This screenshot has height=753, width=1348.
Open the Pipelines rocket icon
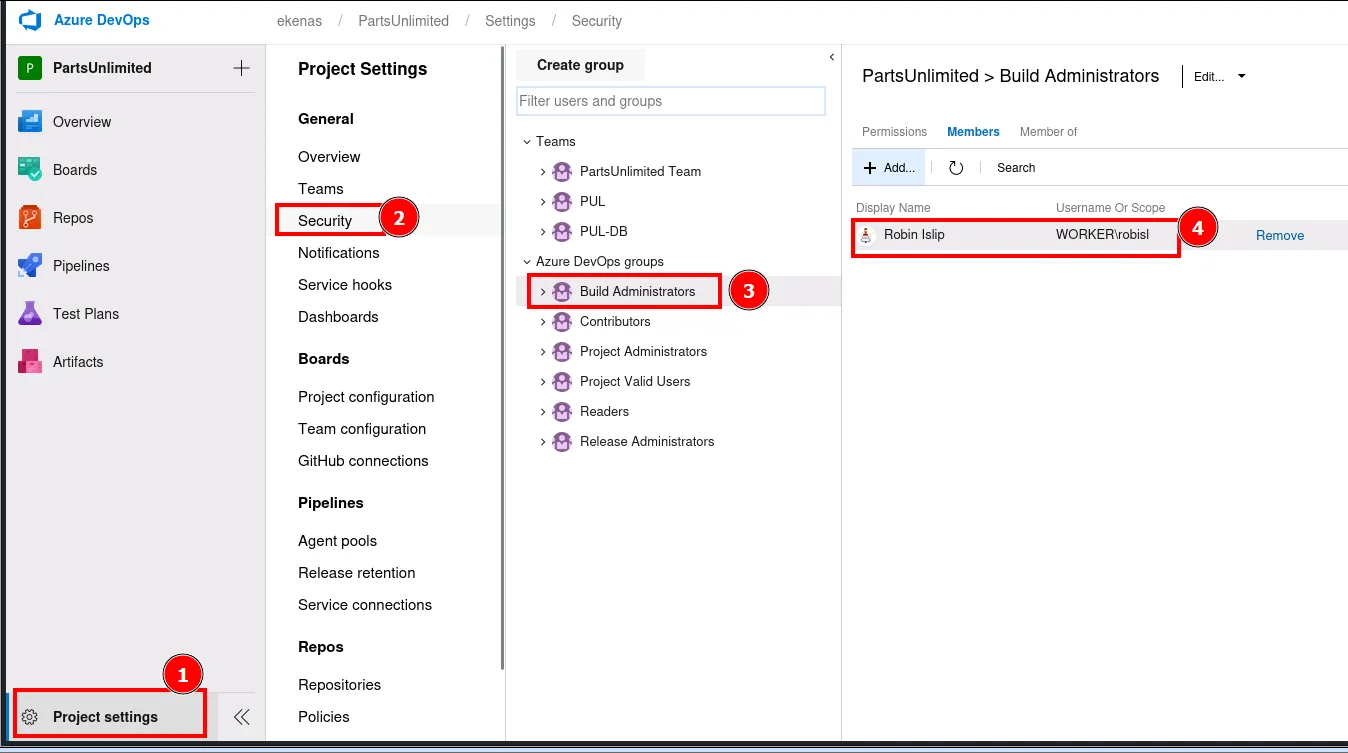[x=30, y=266]
